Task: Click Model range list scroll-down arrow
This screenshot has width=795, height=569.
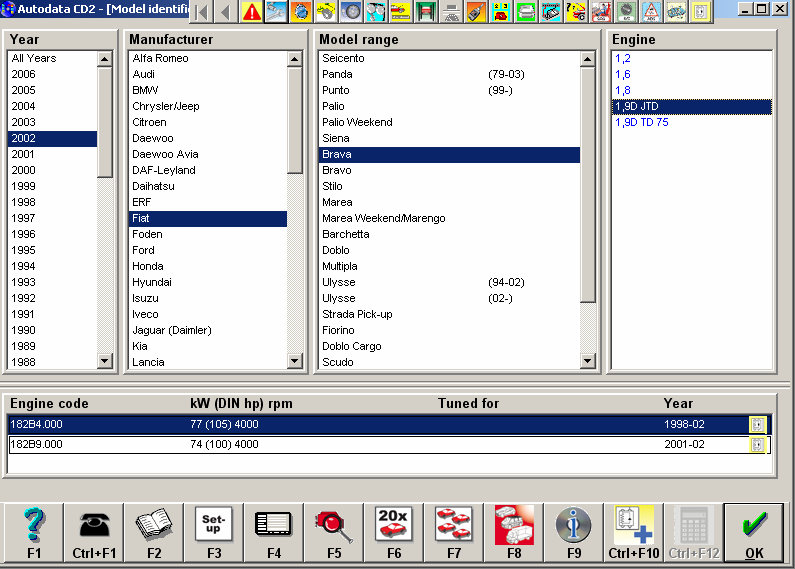Action: 588,361
